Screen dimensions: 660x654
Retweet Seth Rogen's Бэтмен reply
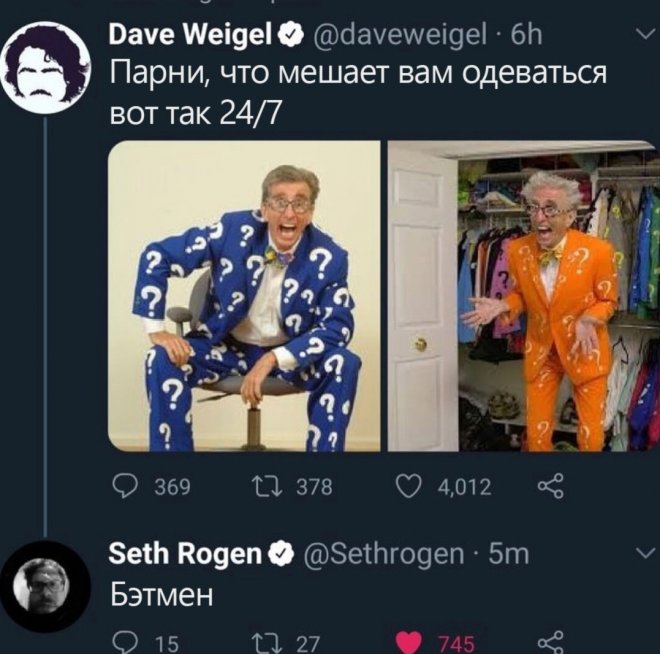(266, 643)
